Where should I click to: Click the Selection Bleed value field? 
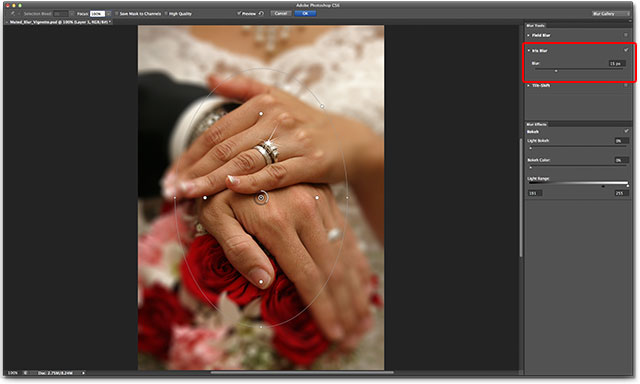[61, 13]
